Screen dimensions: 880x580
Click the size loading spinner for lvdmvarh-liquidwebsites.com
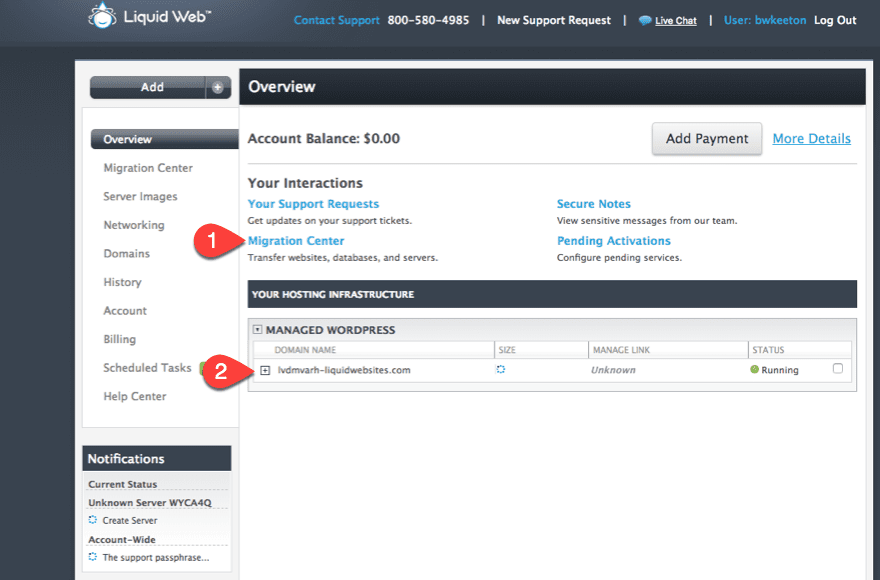(x=501, y=369)
